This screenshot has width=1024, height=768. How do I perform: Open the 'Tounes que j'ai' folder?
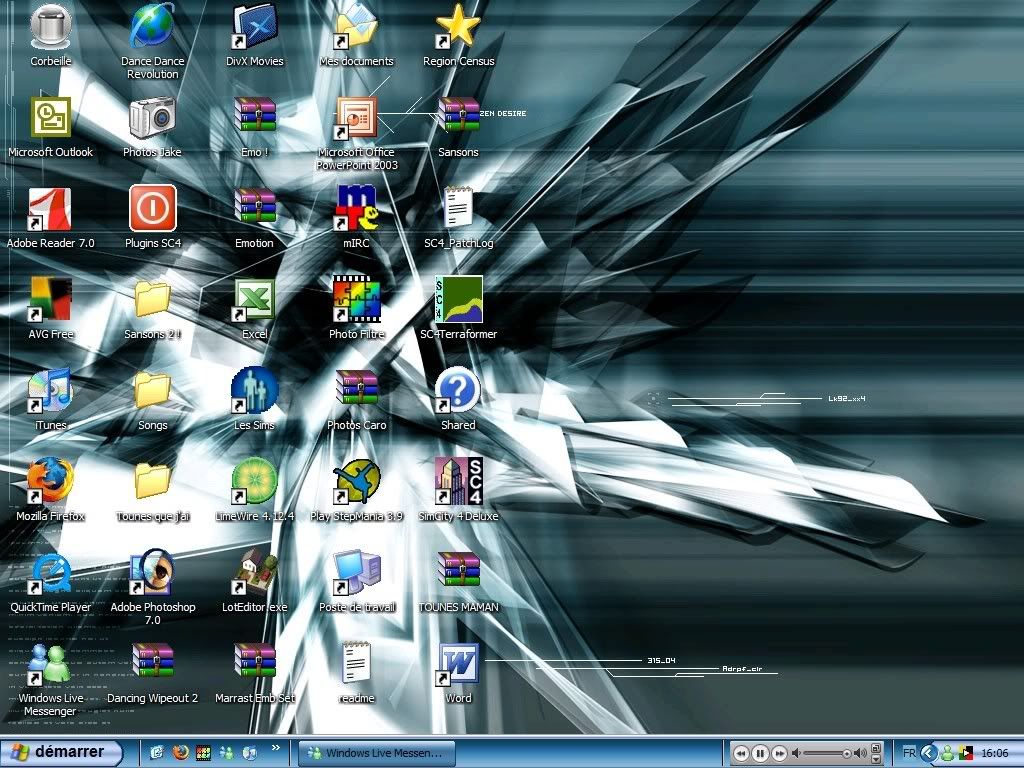click(x=152, y=490)
